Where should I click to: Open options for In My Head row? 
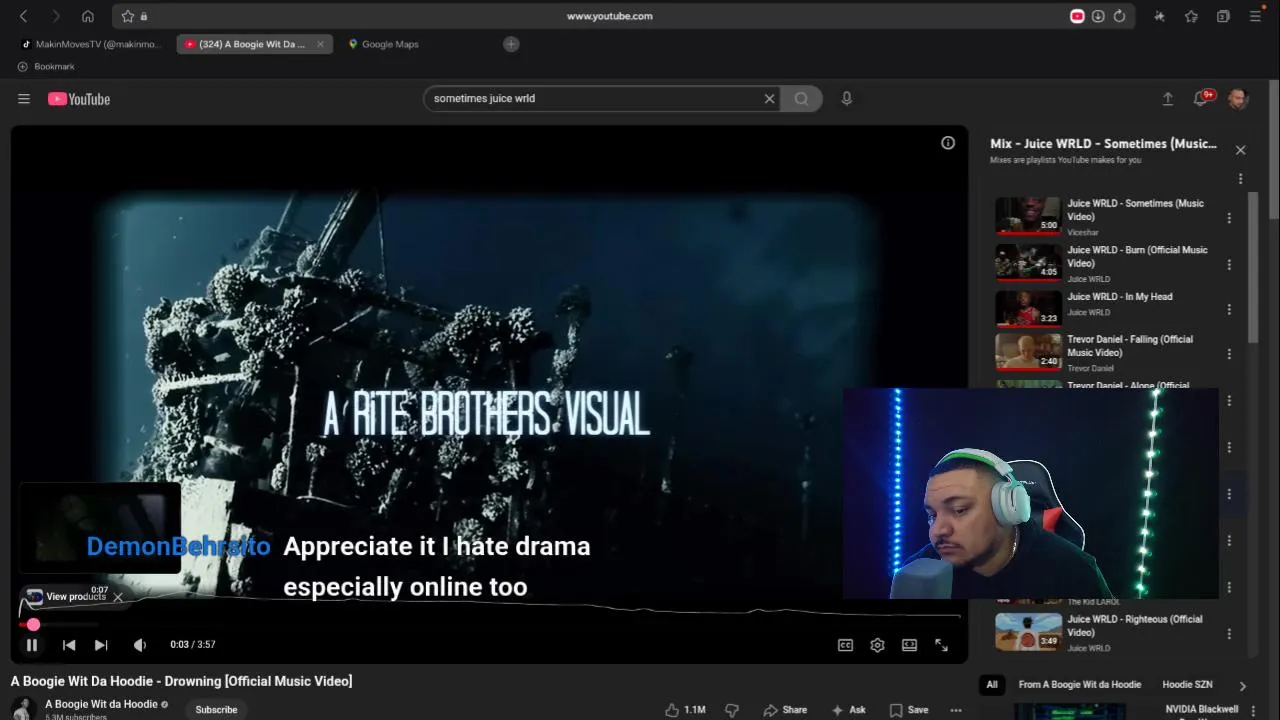coord(1229,310)
